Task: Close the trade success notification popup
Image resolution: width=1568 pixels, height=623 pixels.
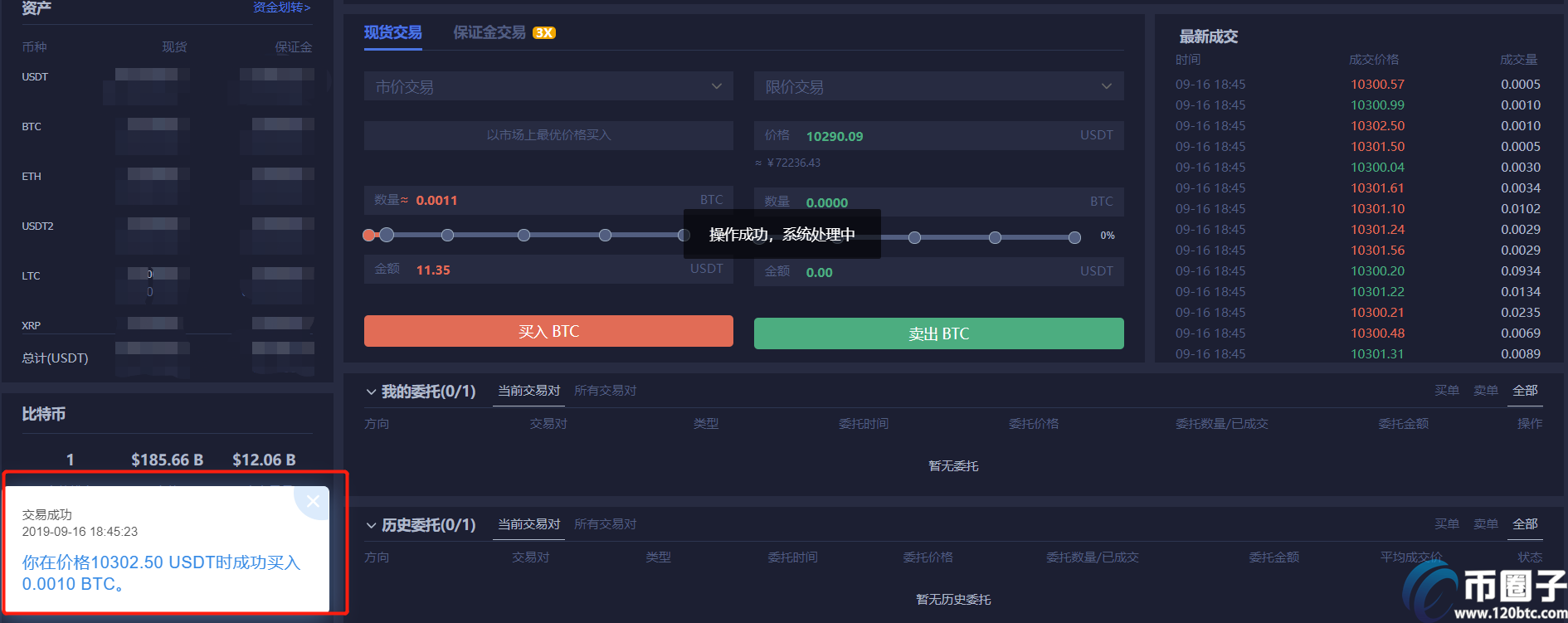Action: [313, 501]
